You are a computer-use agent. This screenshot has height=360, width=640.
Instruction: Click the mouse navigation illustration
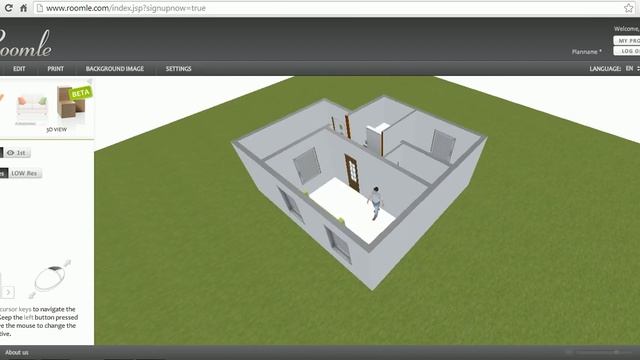[50, 278]
